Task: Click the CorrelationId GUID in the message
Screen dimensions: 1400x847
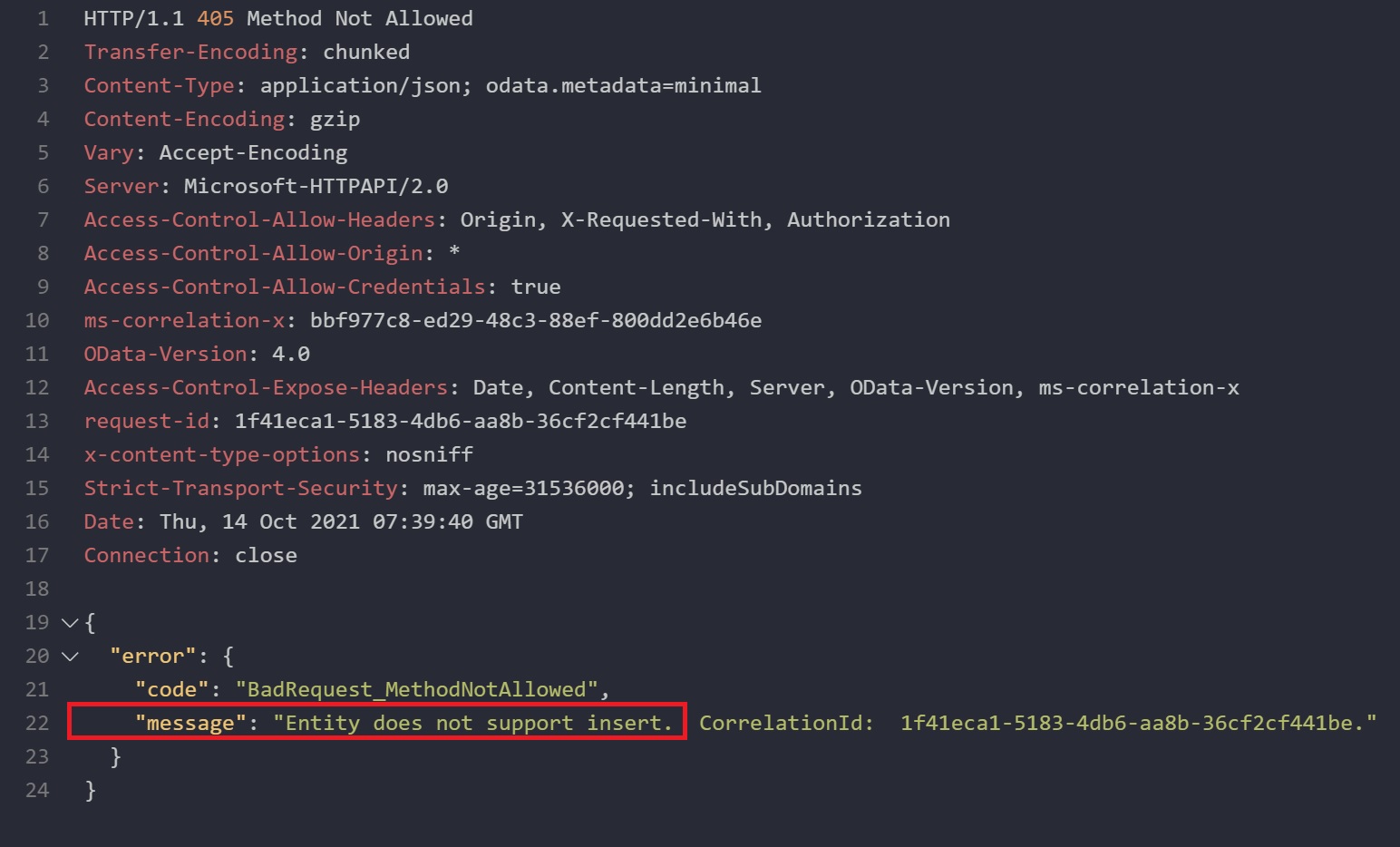Action: tap(1132, 724)
